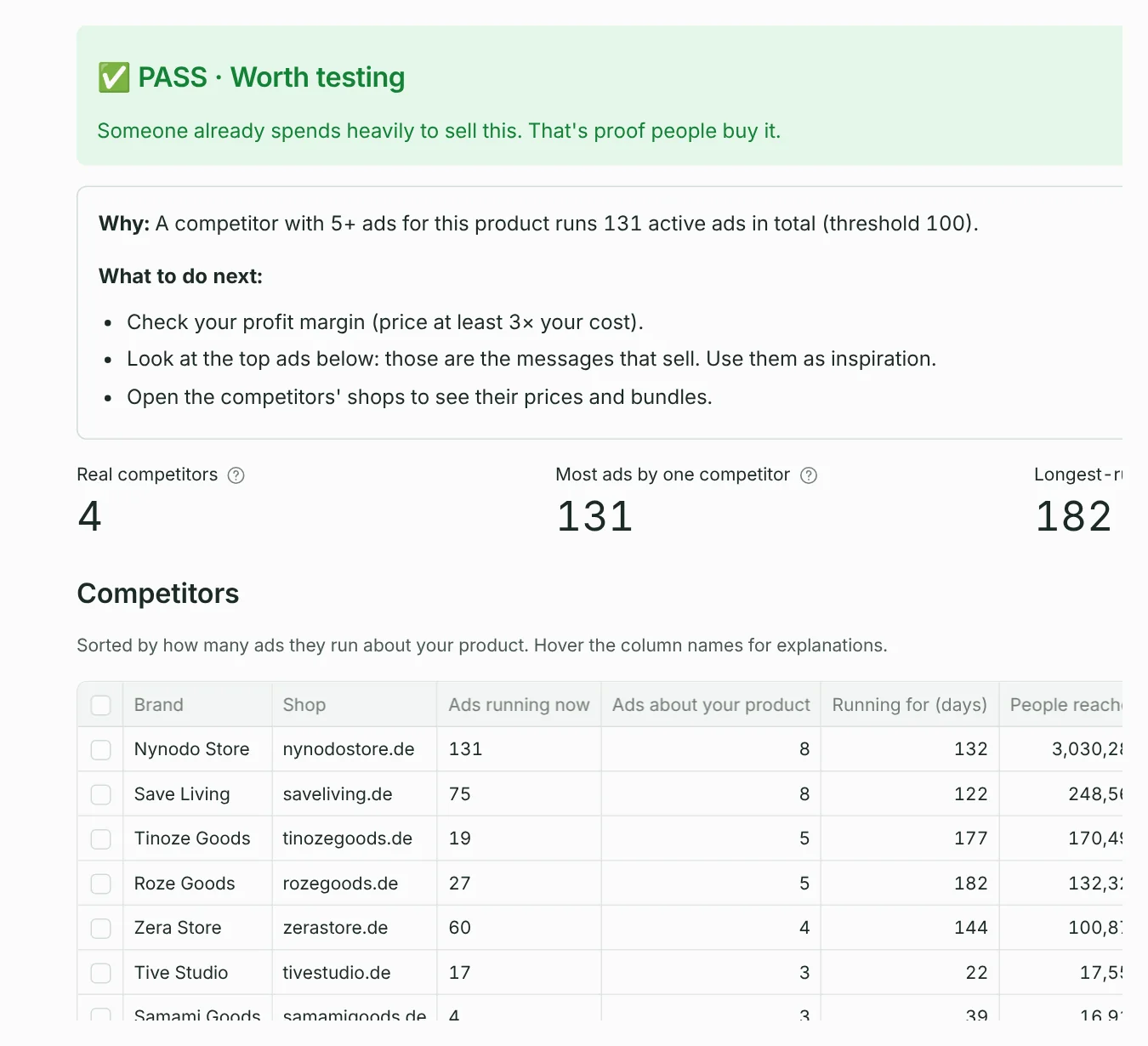
Task: Click the What to do next heading
Action: 181,276
